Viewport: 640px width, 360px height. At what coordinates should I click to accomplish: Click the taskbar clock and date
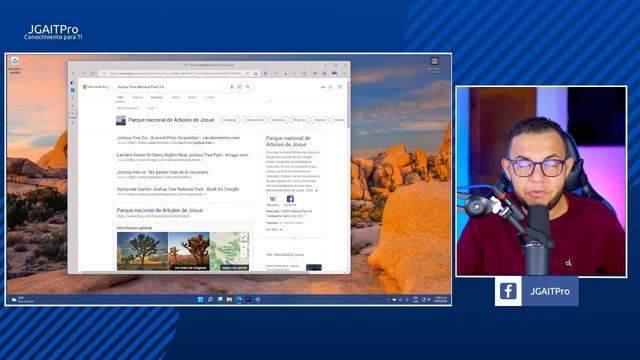coord(440,300)
